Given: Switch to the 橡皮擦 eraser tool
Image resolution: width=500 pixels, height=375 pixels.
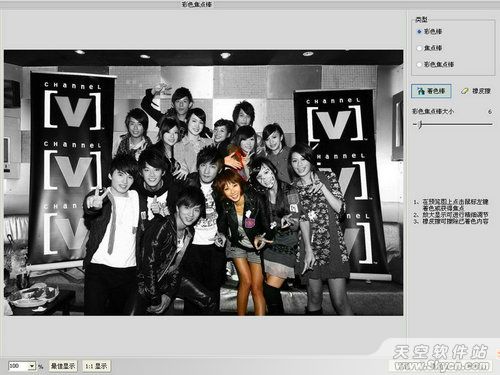Looking at the screenshot, I should point(476,91).
